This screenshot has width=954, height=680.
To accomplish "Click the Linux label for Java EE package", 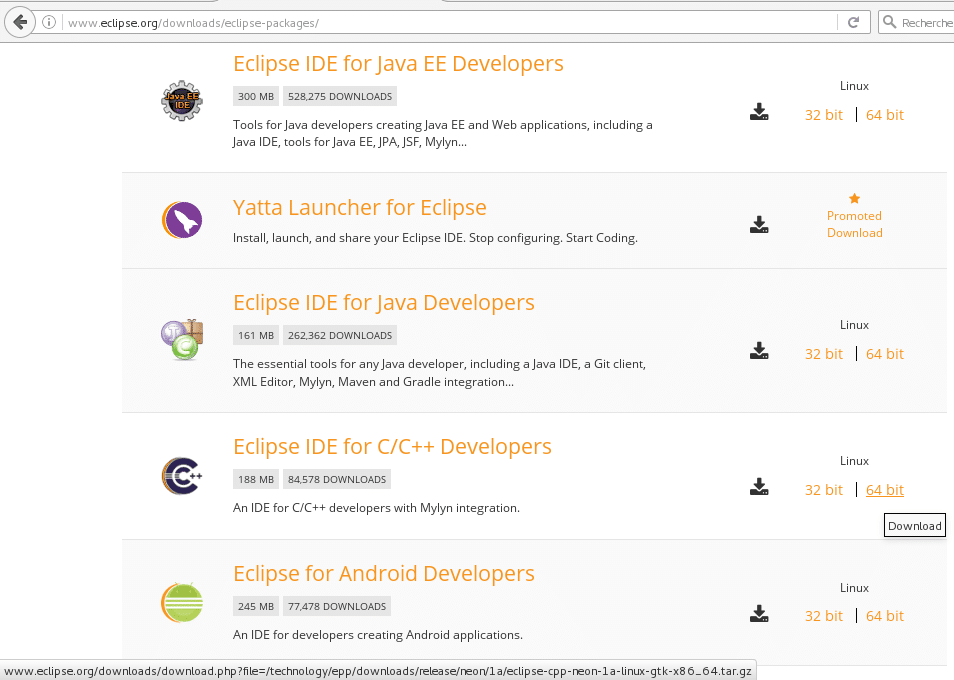I will coord(854,86).
